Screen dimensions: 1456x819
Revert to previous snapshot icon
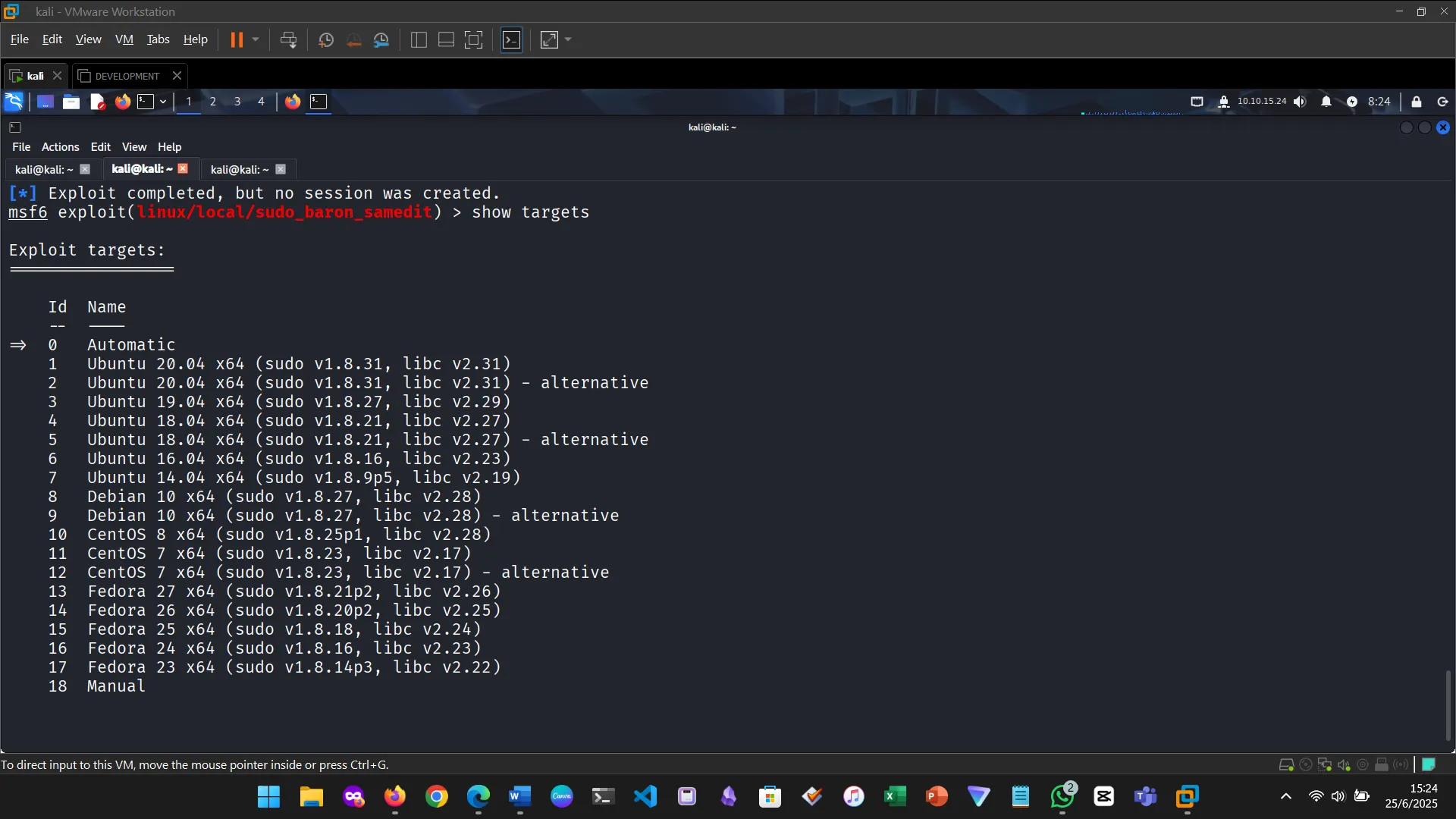click(x=353, y=39)
